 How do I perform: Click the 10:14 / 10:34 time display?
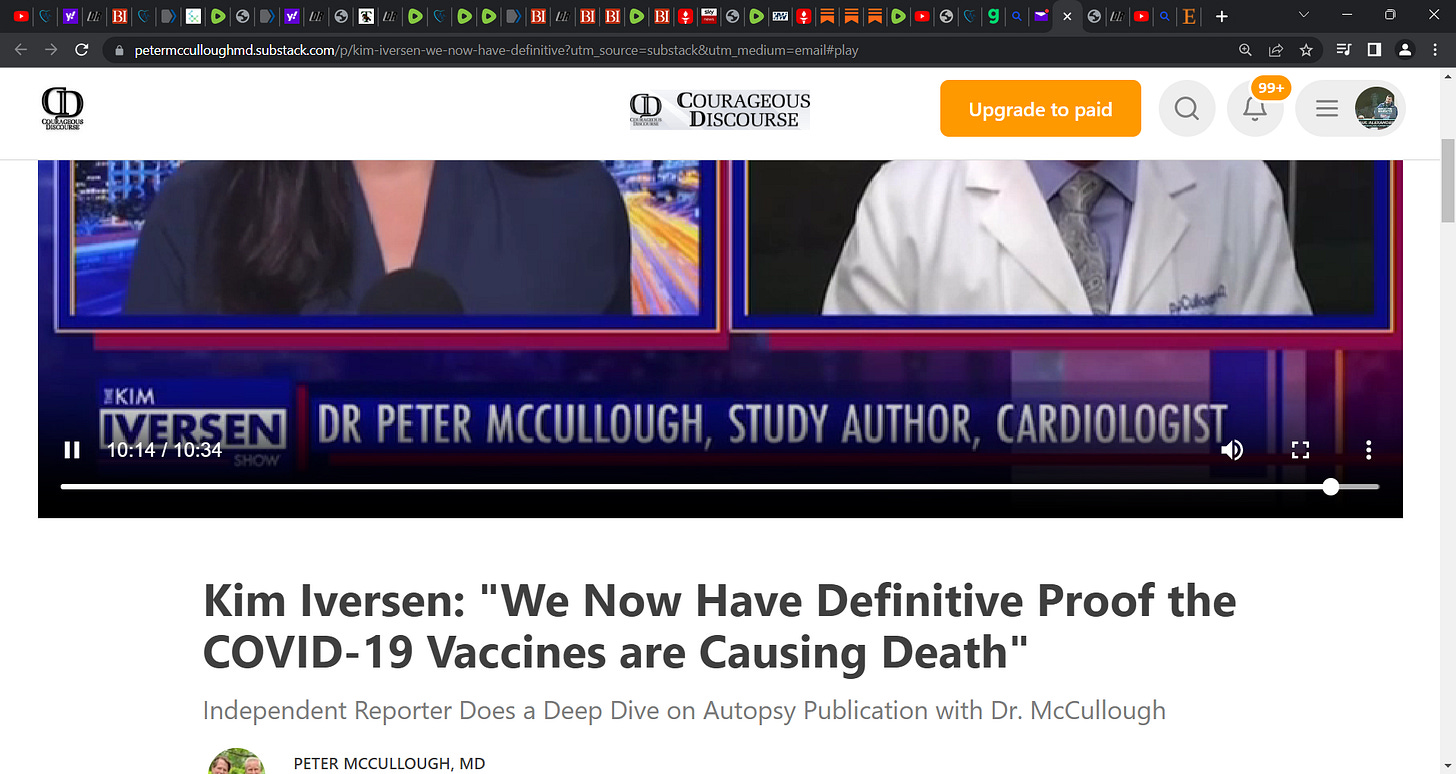click(x=164, y=450)
